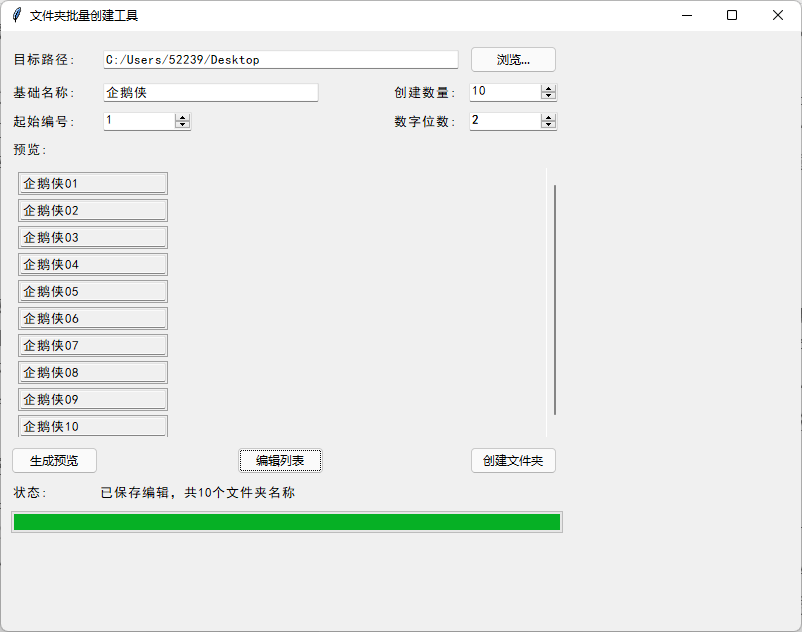This screenshot has height=632, width=802.
Task: Select the preview entry 企鹅侠08
Action: (93, 373)
